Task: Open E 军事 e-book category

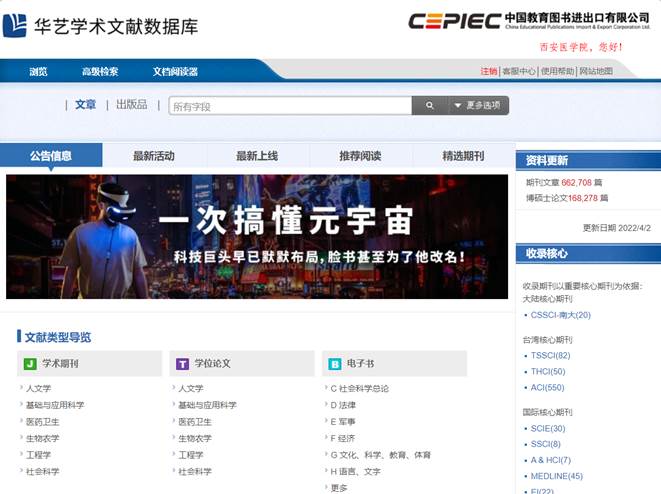Action: [x=343, y=422]
